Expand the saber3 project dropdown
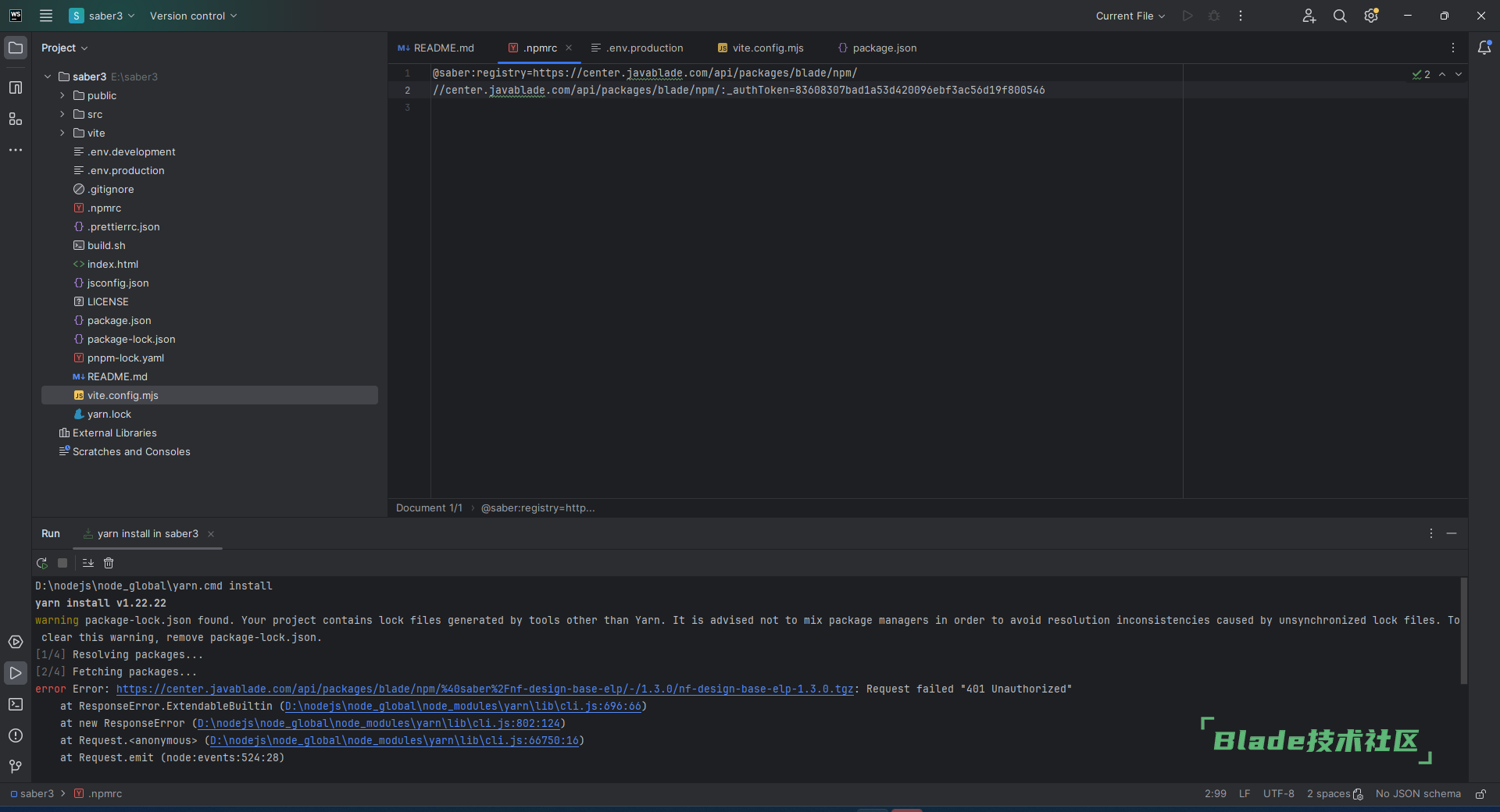The width and height of the screenshot is (1500, 812). click(102, 16)
